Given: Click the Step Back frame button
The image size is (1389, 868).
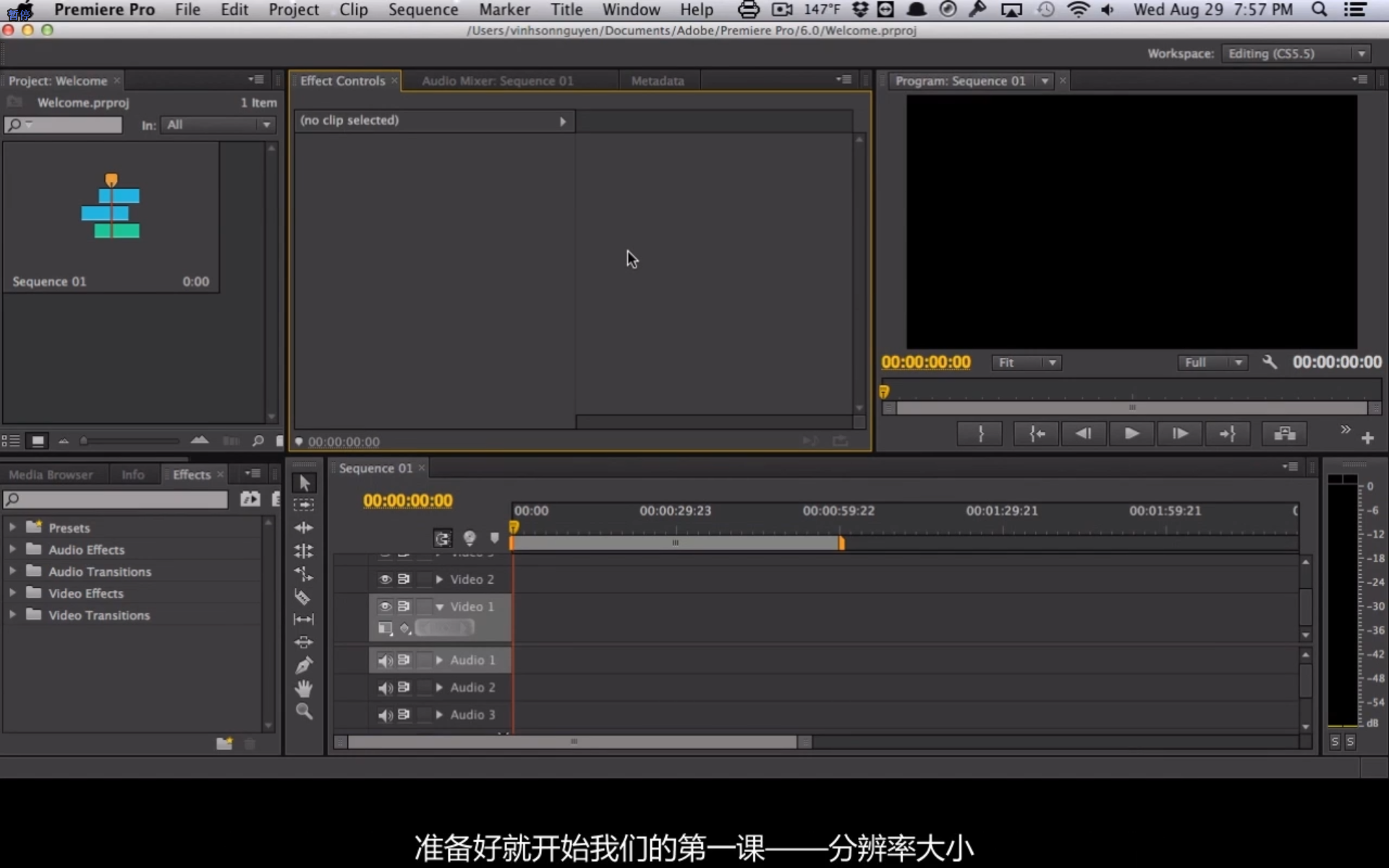Looking at the screenshot, I should 1083,433.
